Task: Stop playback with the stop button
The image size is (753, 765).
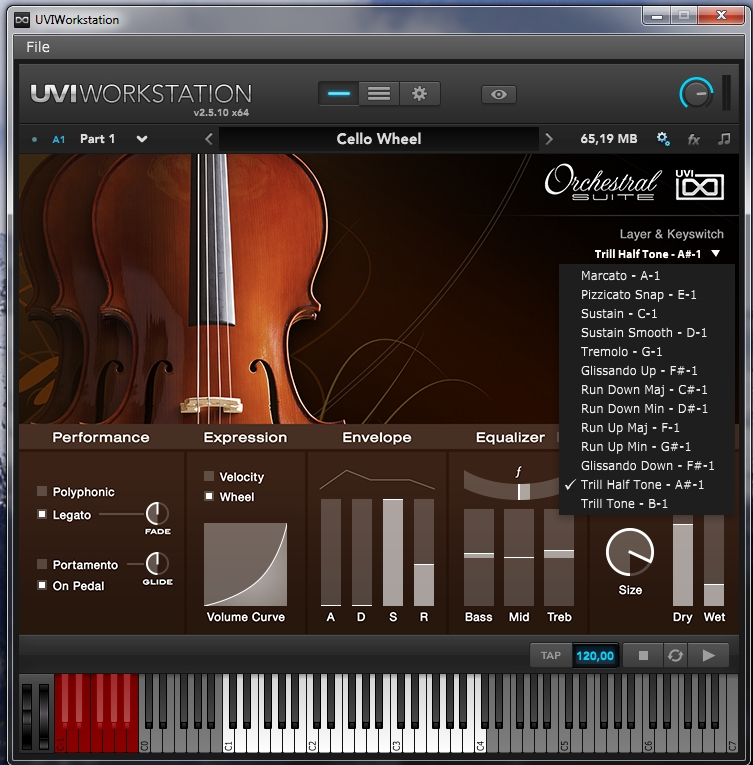Action: tap(643, 656)
